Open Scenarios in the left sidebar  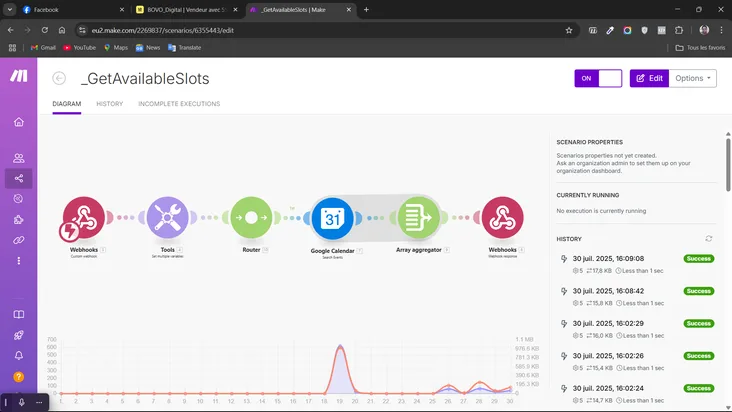click(18, 178)
